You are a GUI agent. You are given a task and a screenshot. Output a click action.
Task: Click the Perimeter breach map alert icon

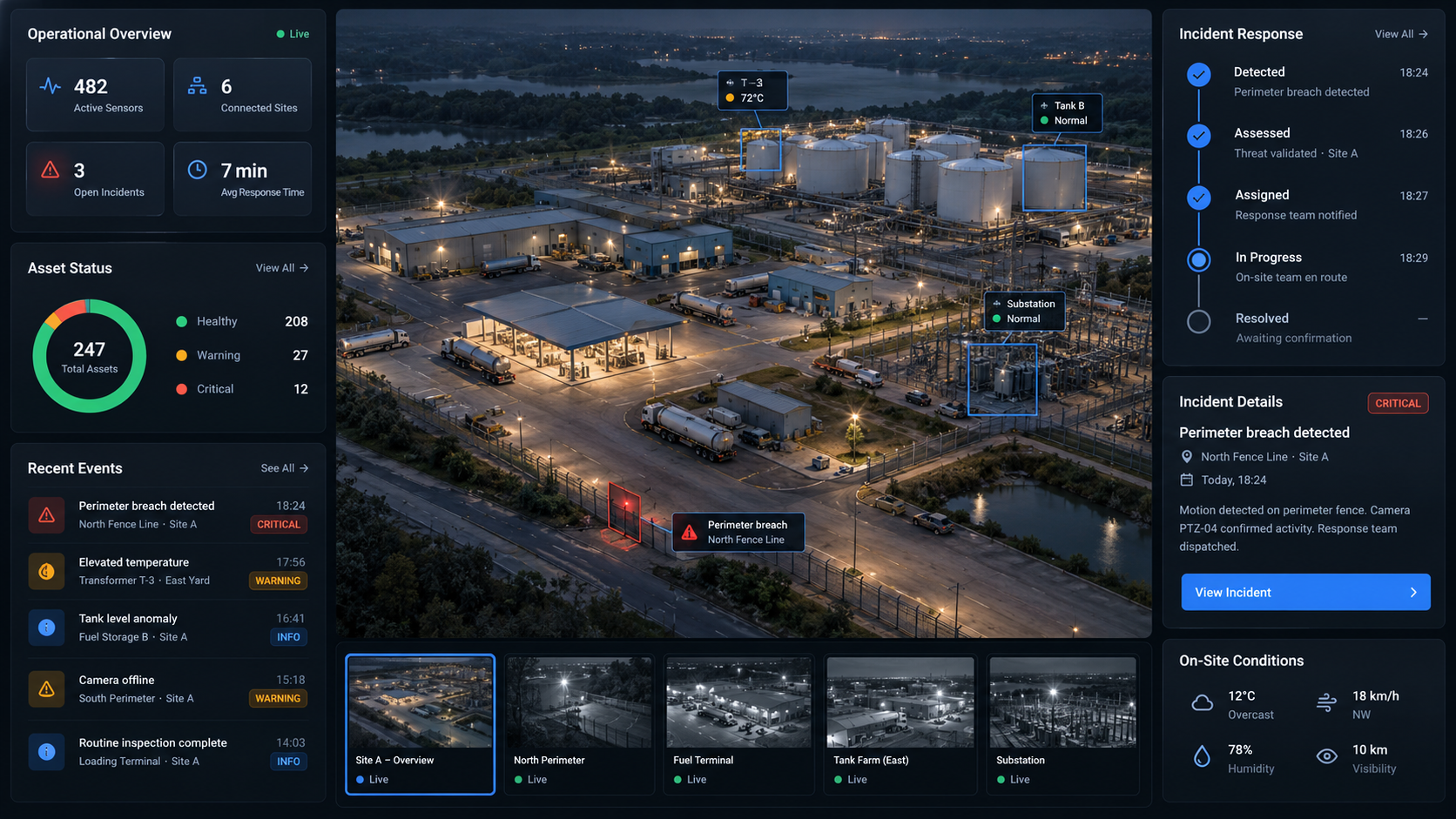click(x=689, y=533)
